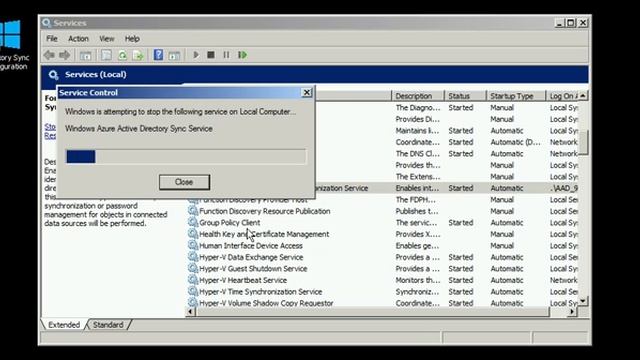
Task: Dismiss Service Control dialog with X button
Action: (307, 93)
